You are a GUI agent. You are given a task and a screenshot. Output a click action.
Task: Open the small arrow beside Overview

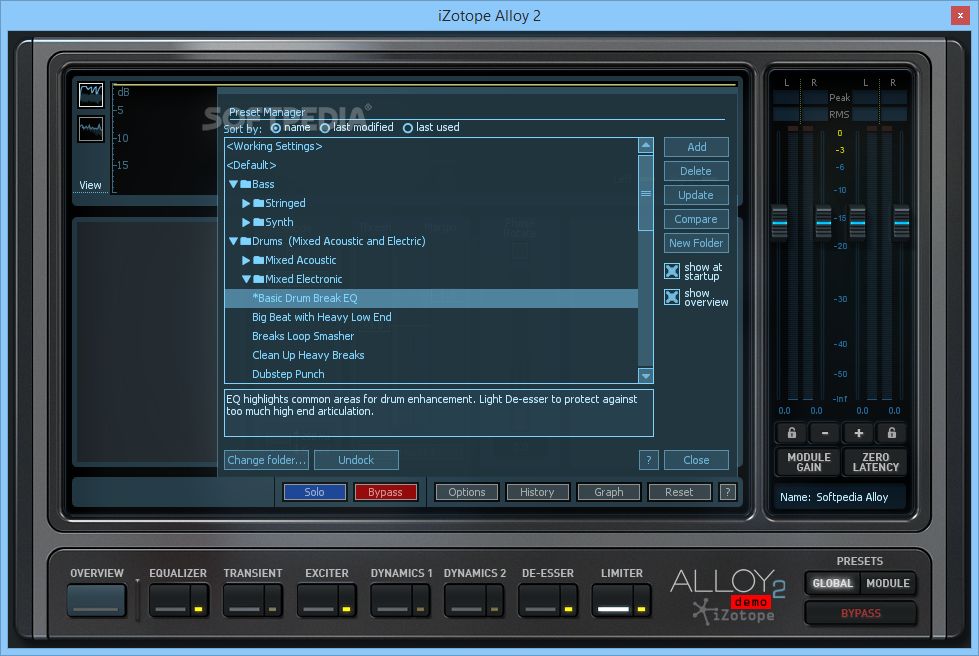(x=137, y=581)
